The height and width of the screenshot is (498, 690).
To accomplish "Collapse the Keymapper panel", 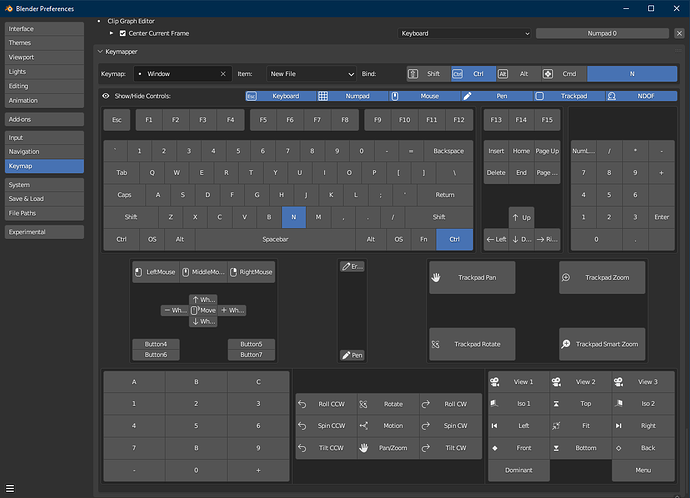I will pyautogui.click(x=100, y=51).
